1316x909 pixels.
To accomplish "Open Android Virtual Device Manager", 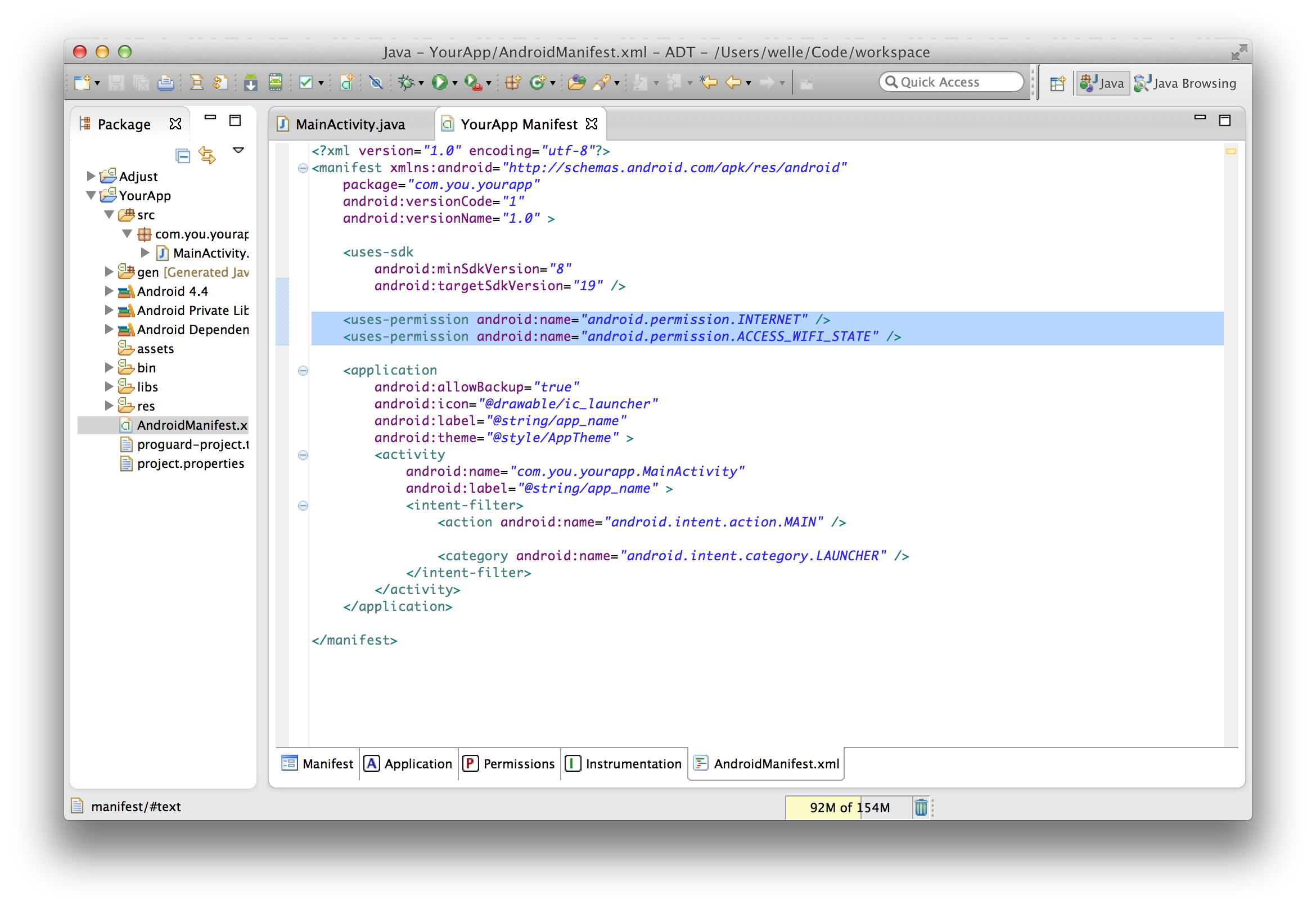I will (276, 83).
